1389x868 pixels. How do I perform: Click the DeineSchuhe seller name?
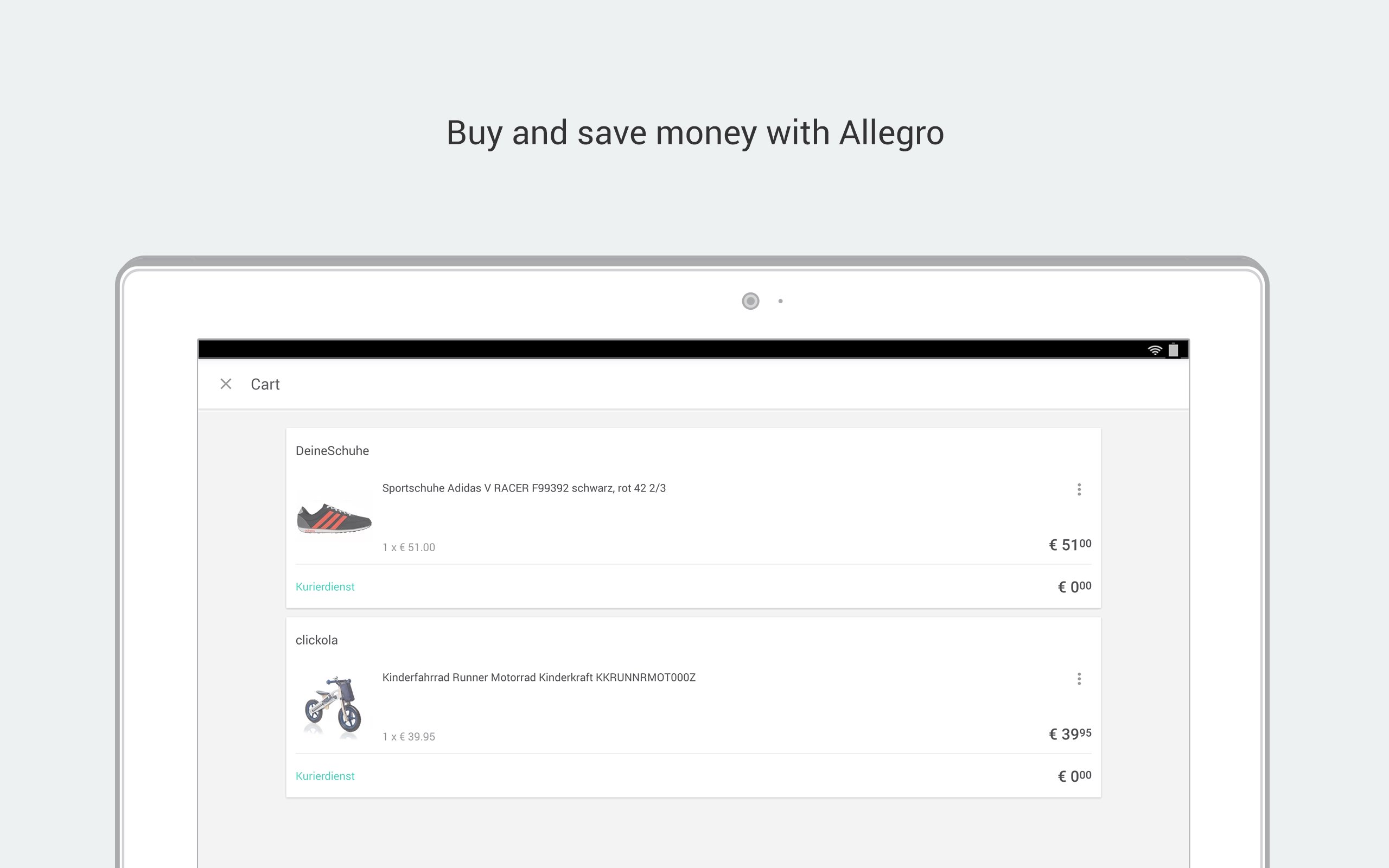[332, 451]
